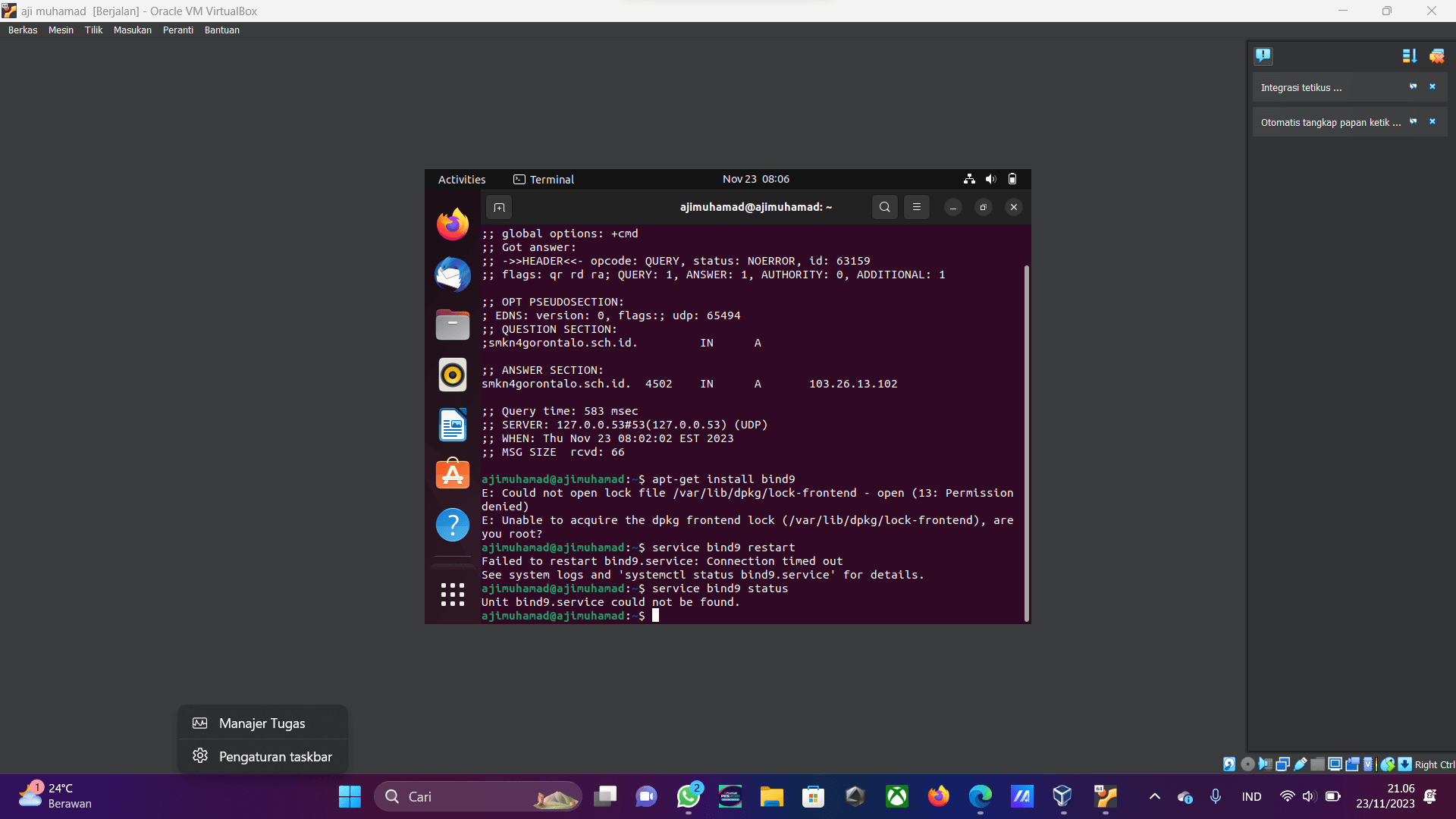This screenshot has width=1456, height=819.
Task: Click the recording status icon in VirtualBox
Action: 1352,764
